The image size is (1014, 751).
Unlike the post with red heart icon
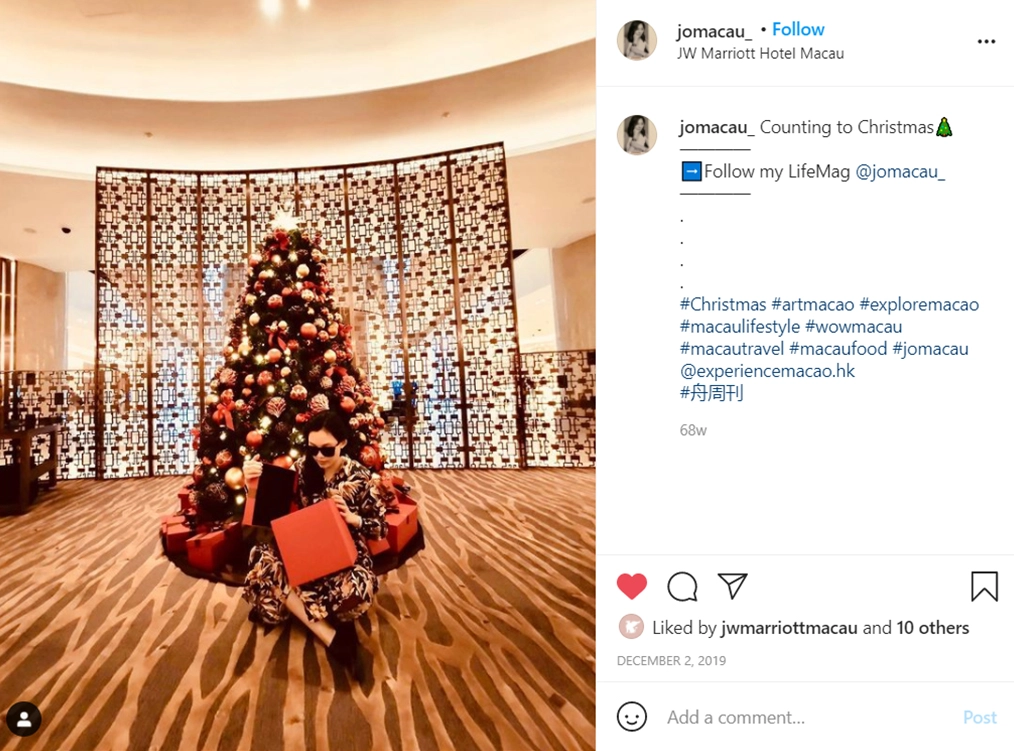(631, 586)
